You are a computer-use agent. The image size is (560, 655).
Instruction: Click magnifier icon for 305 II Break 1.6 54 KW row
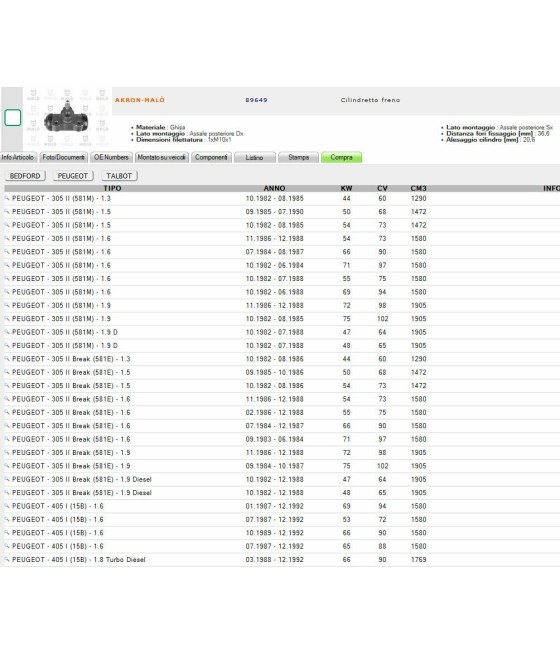(7, 399)
